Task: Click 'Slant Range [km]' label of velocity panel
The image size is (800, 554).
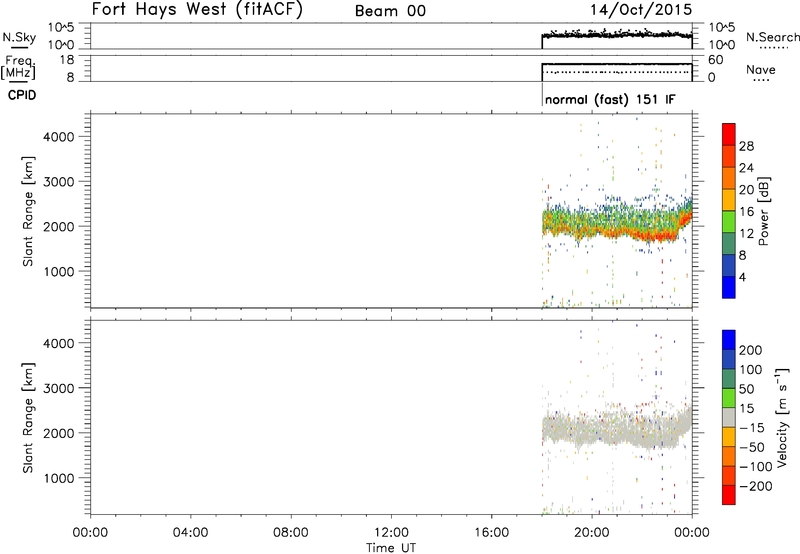Action: tap(28, 418)
